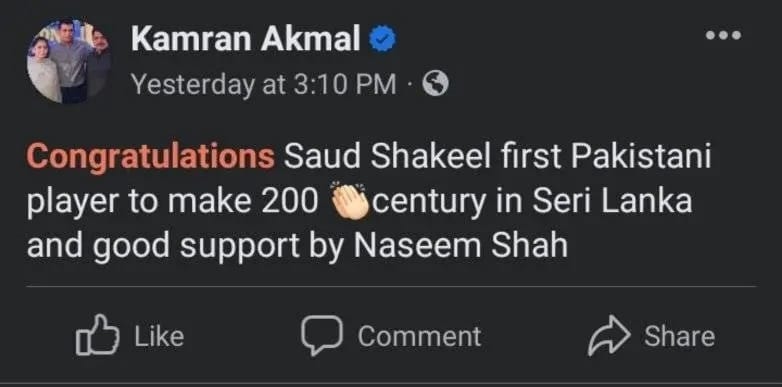
Task: Click the Comment text label
Action: (x=419, y=336)
